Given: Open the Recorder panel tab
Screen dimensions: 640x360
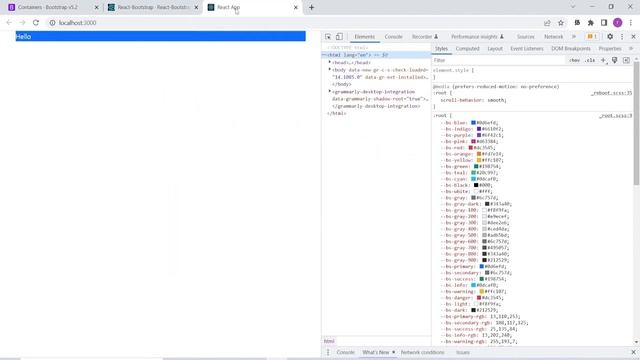Looking at the screenshot, I should 425,37.
